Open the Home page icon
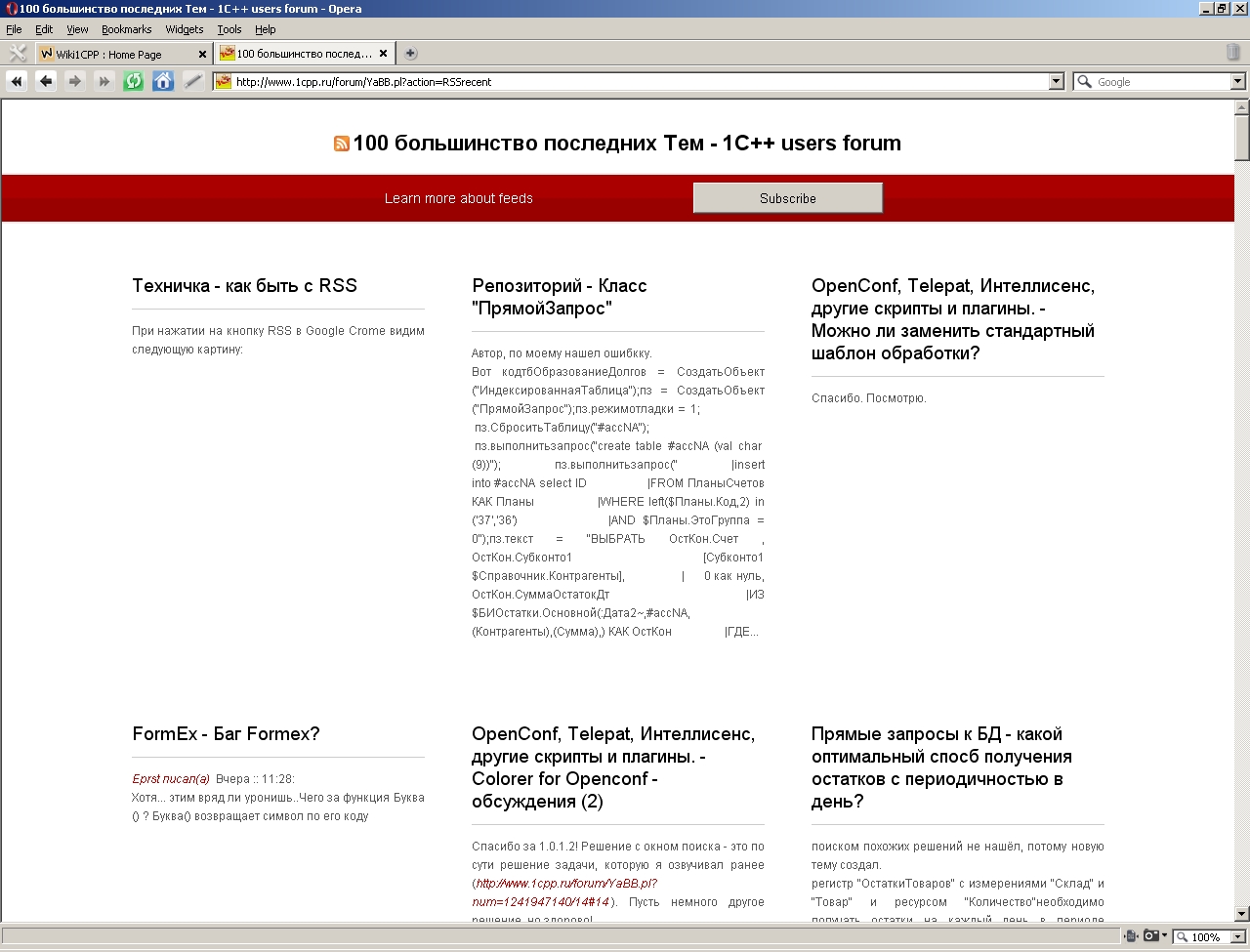This screenshot has height=952, width=1250. tap(163, 82)
